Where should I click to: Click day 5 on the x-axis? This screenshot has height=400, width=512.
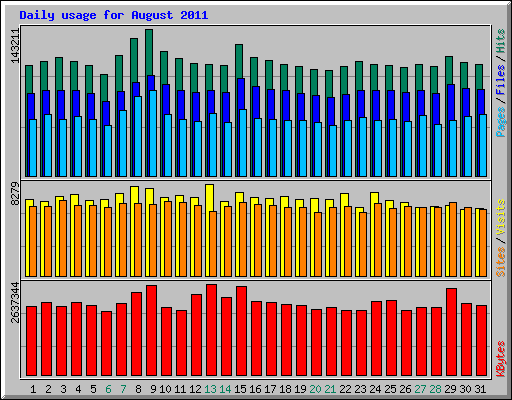click(x=93, y=389)
